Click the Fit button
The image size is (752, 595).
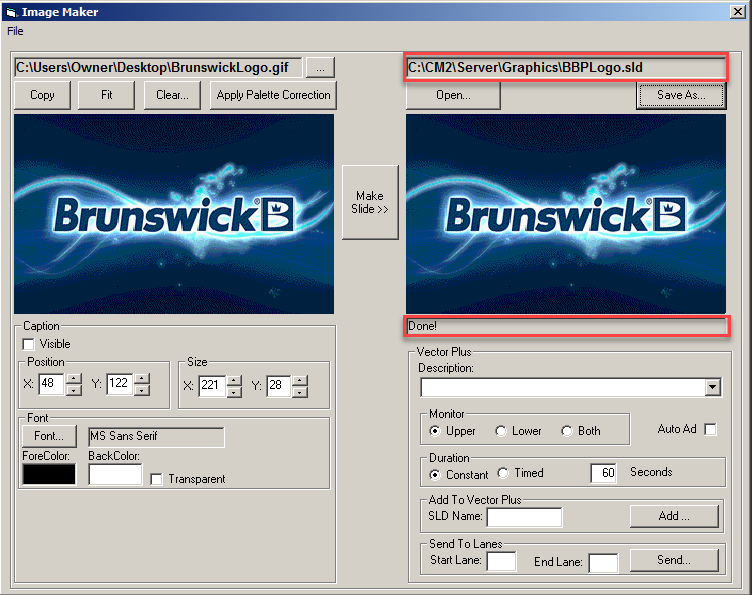(106, 95)
